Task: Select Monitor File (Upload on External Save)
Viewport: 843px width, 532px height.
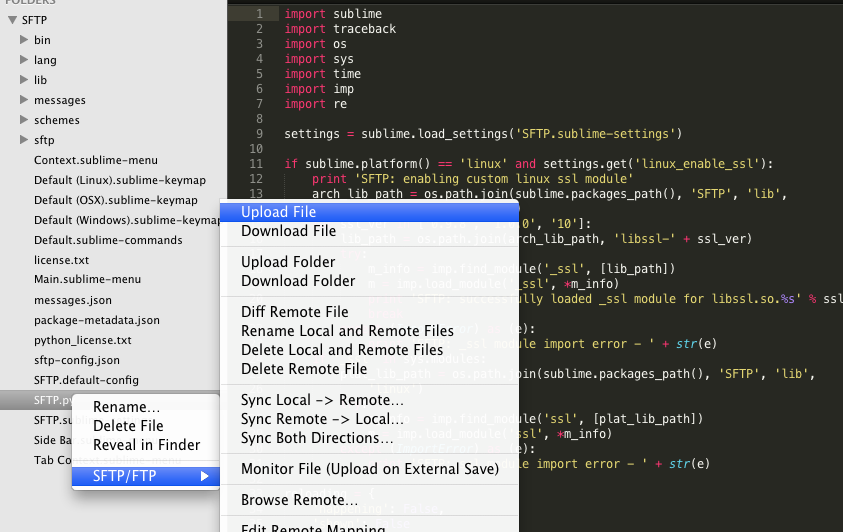Action: pyautogui.click(x=369, y=469)
